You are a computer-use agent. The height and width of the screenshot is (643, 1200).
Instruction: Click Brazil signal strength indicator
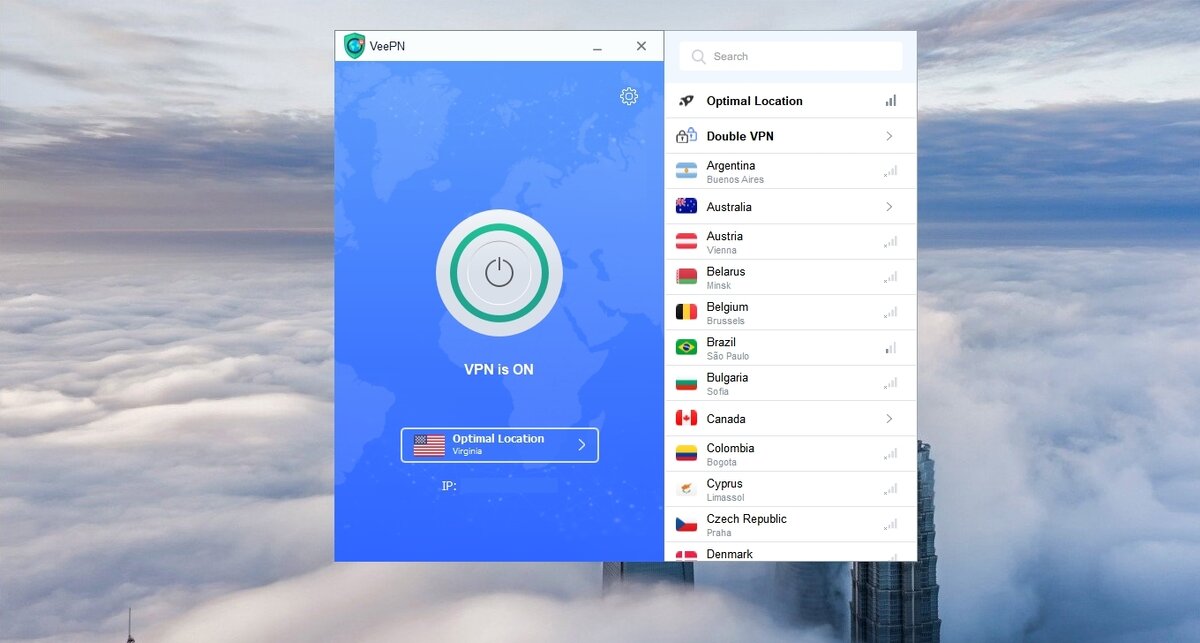click(x=890, y=348)
